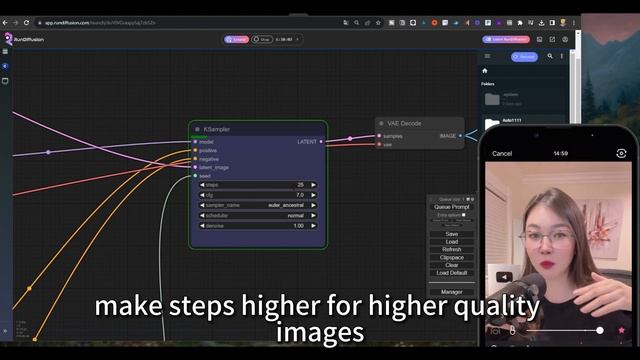Click the RunDiffusion logo
This screenshot has height=360, width=640.
[x=24, y=39]
